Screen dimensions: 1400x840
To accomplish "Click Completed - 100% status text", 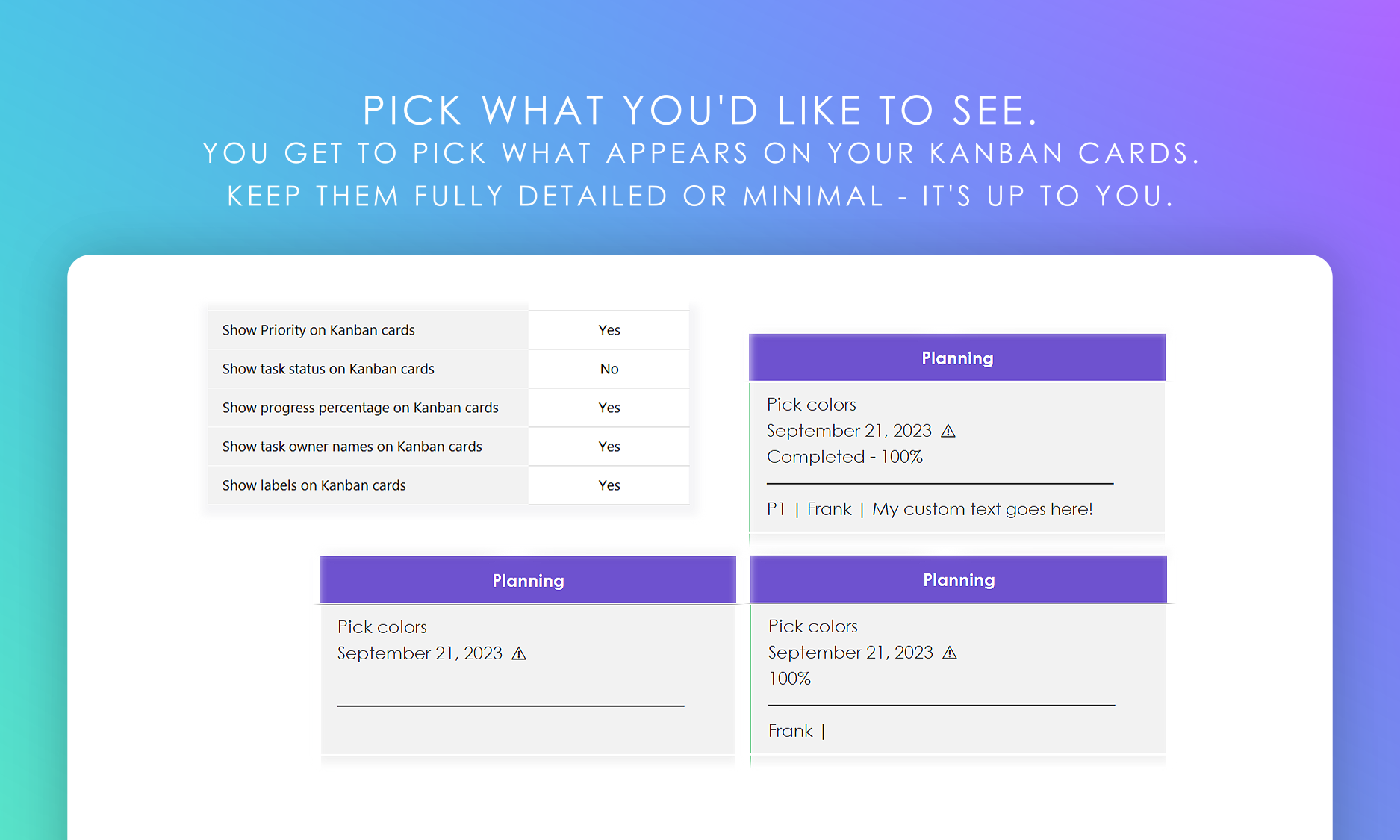I will tap(844, 457).
